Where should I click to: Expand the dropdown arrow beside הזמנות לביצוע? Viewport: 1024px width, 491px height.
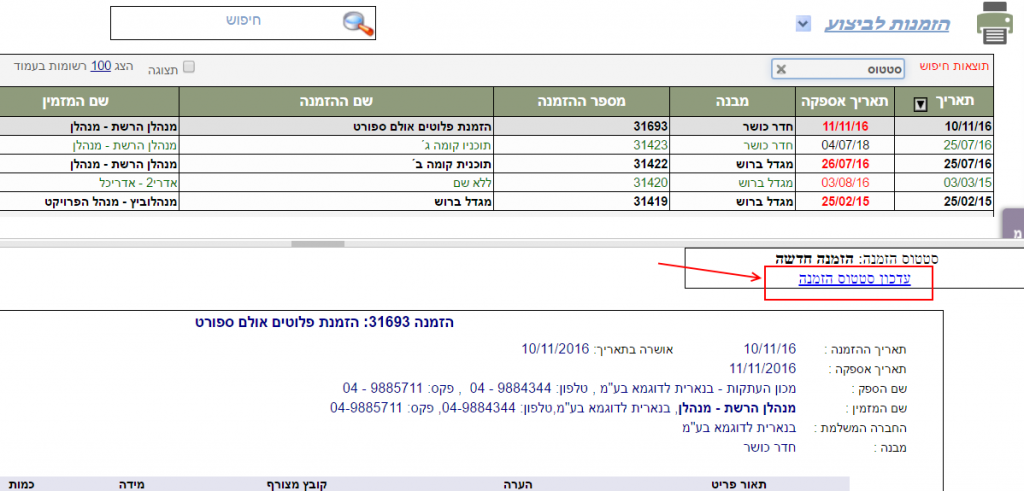[802, 23]
